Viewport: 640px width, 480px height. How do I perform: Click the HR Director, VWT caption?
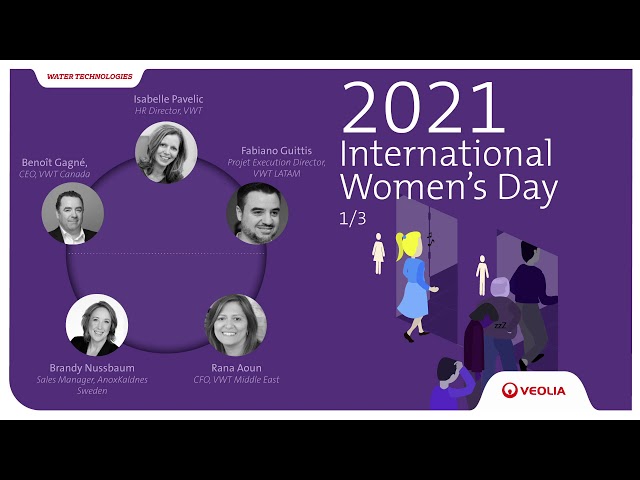click(168, 111)
